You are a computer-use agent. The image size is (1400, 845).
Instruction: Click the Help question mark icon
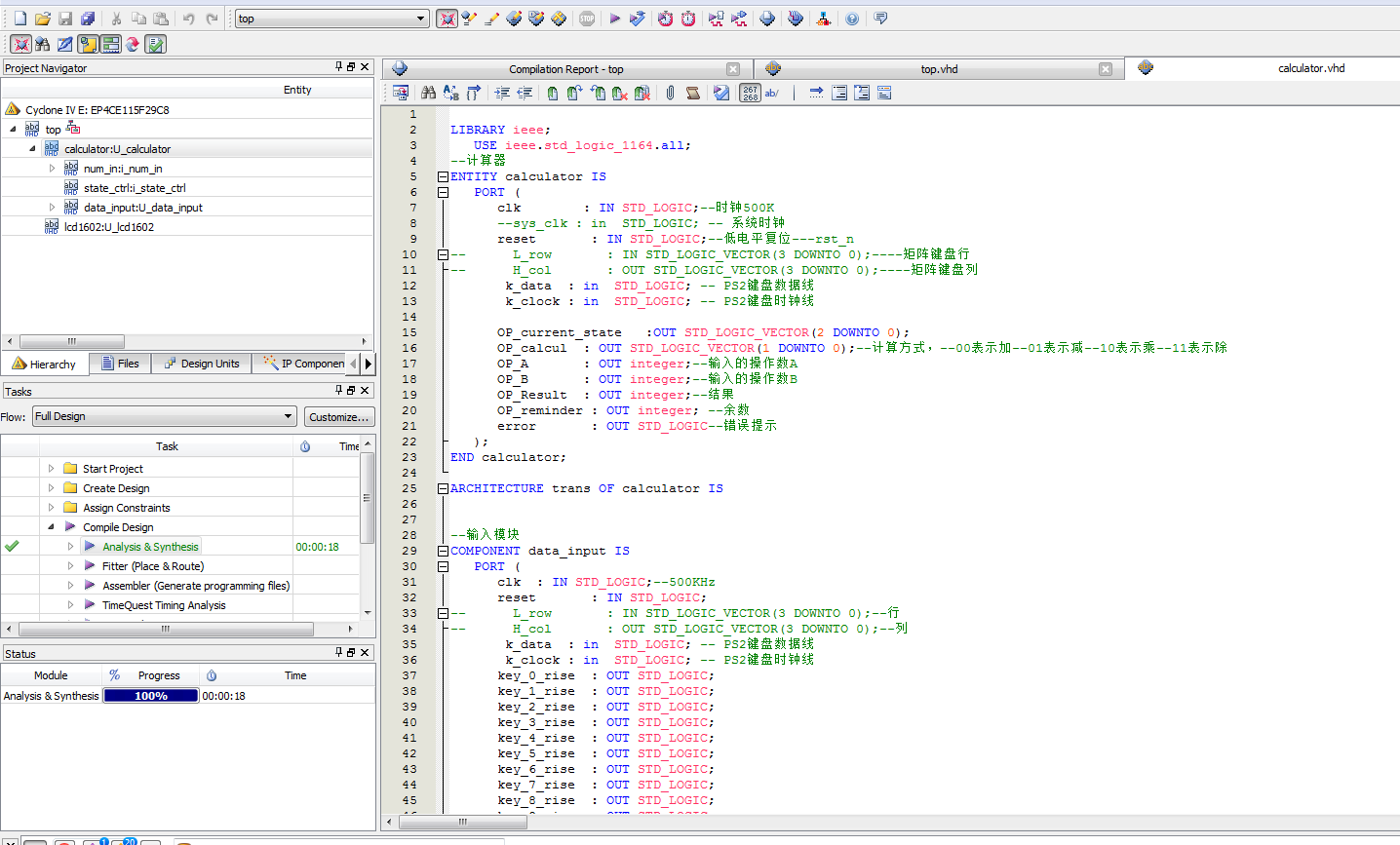pos(852,19)
